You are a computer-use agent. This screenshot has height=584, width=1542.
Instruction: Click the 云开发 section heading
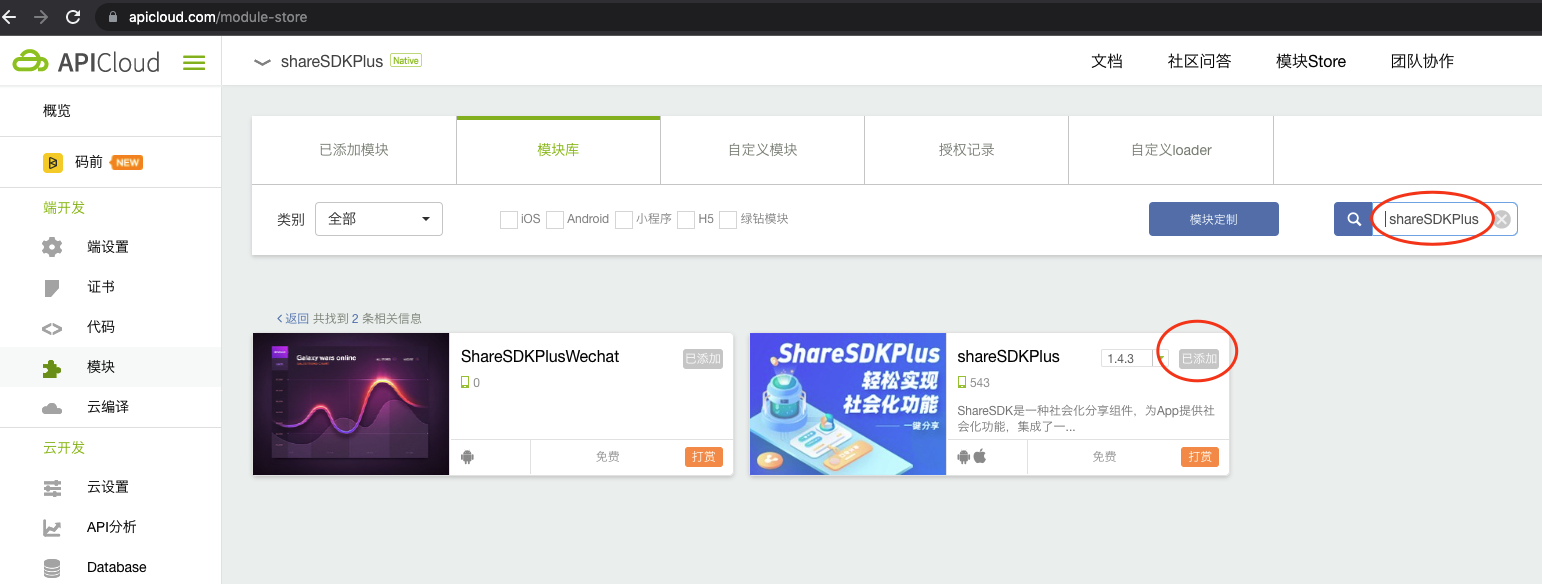[x=64, y=448]
